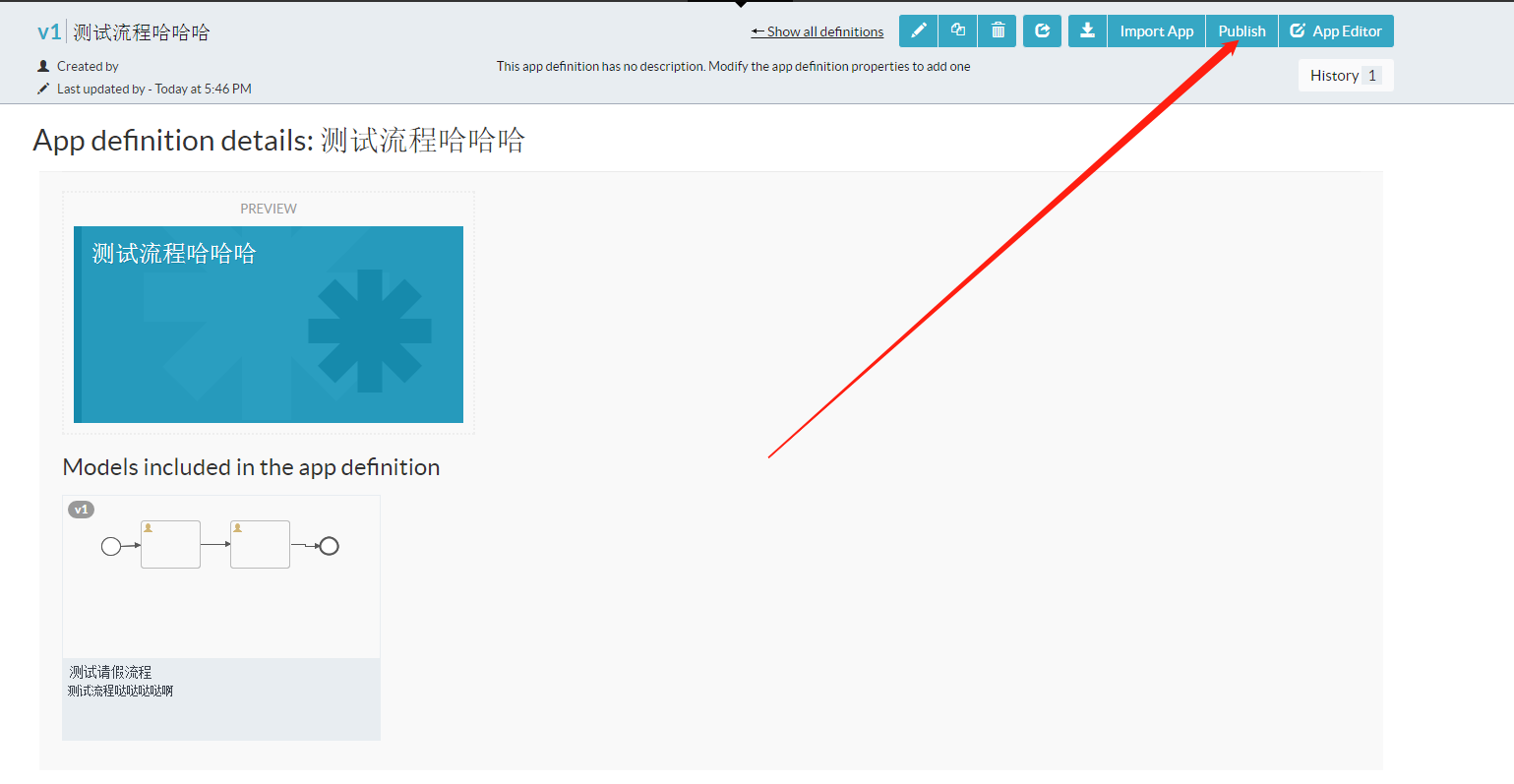1514x784 pixels.
Task: Click the download export icon
Action: tap(1088, 31)
